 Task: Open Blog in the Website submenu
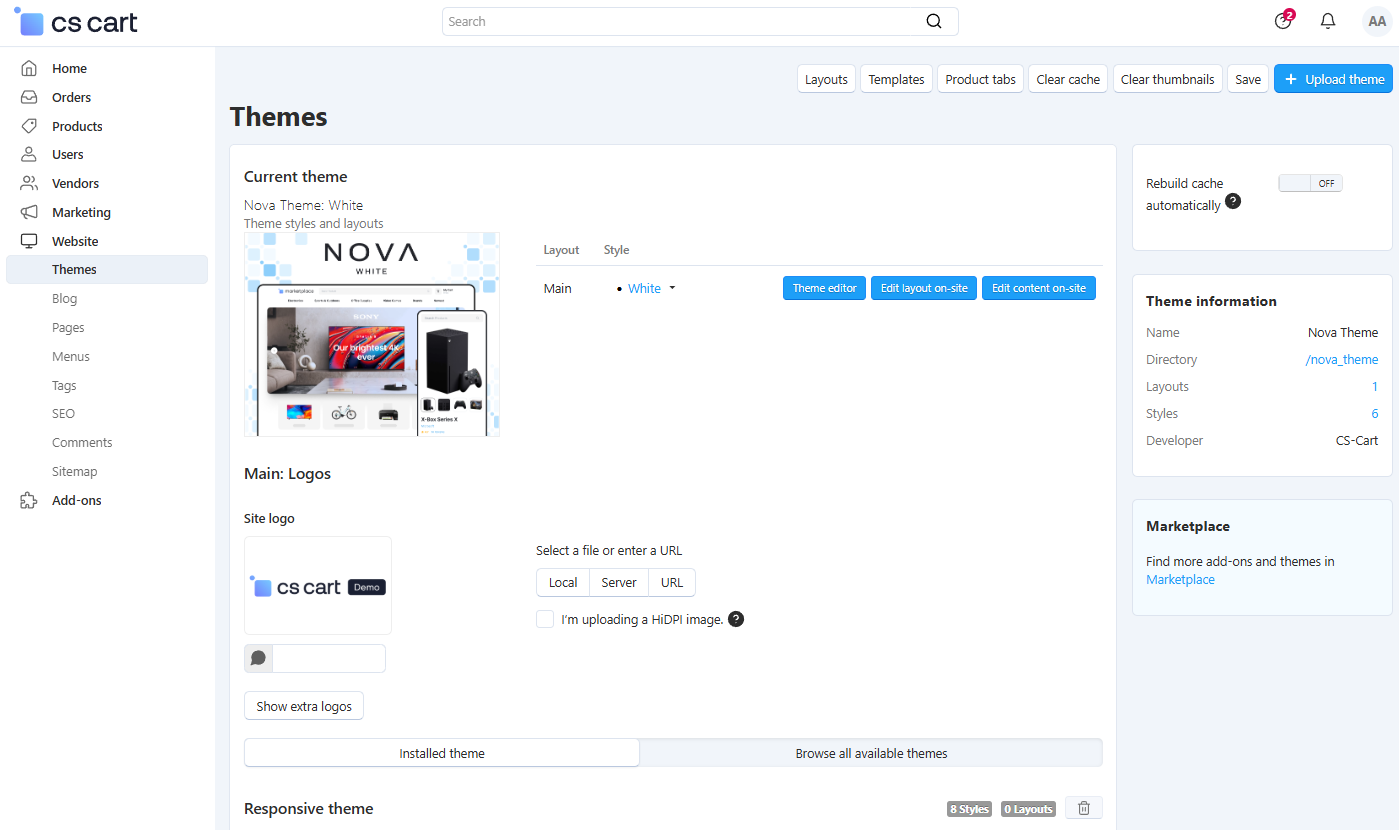[x=64, y=299]
